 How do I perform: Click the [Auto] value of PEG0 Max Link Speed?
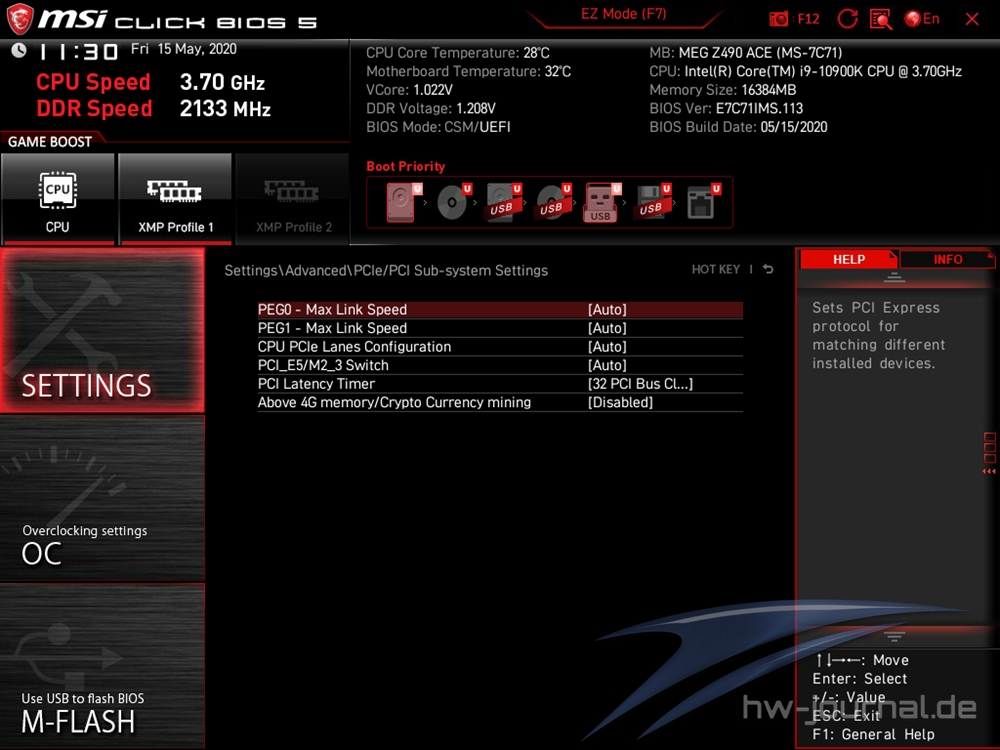607,310
